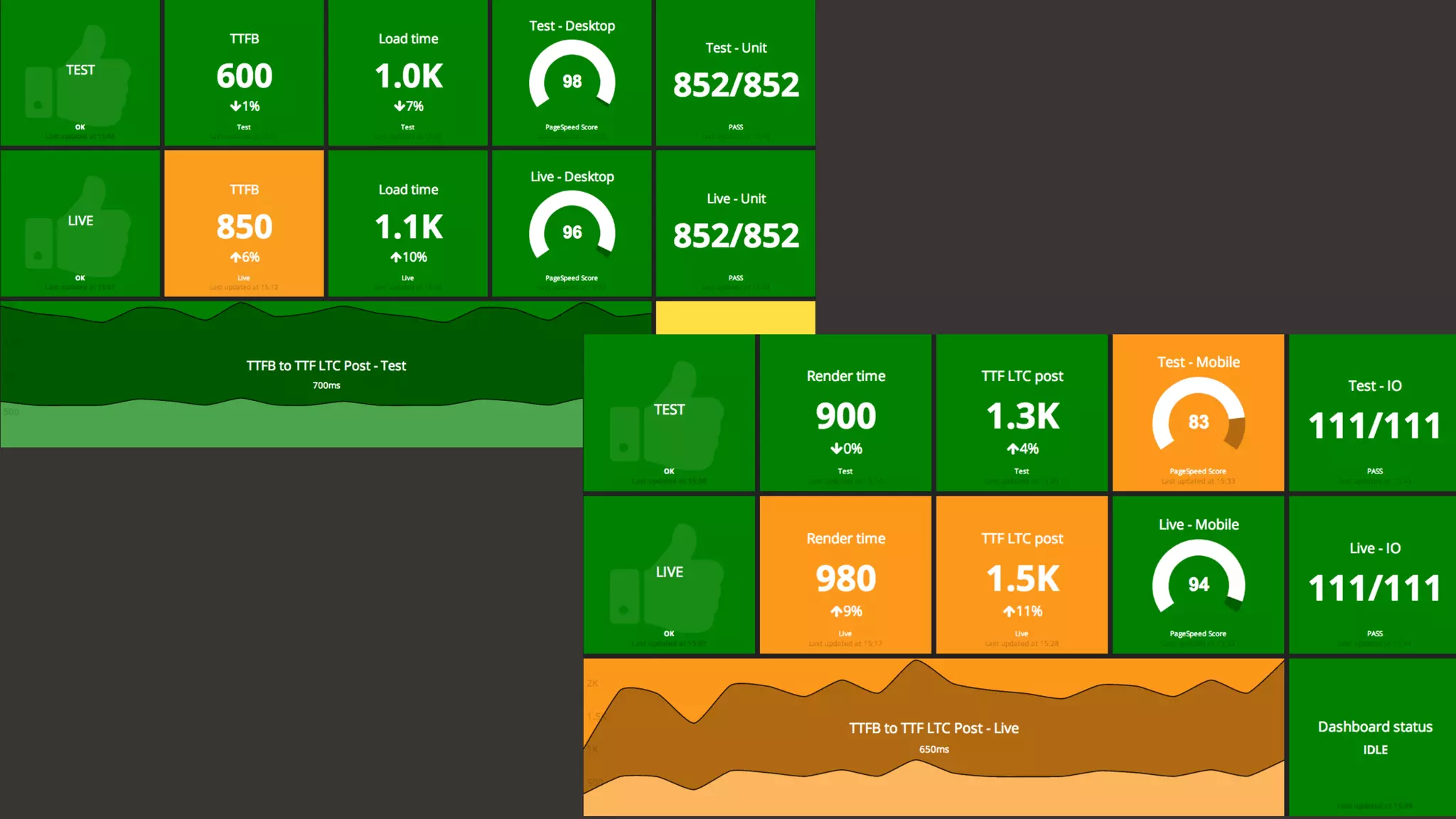
Task: Click the yellow tile below Live - Unit
Action: tap(735, 317)
